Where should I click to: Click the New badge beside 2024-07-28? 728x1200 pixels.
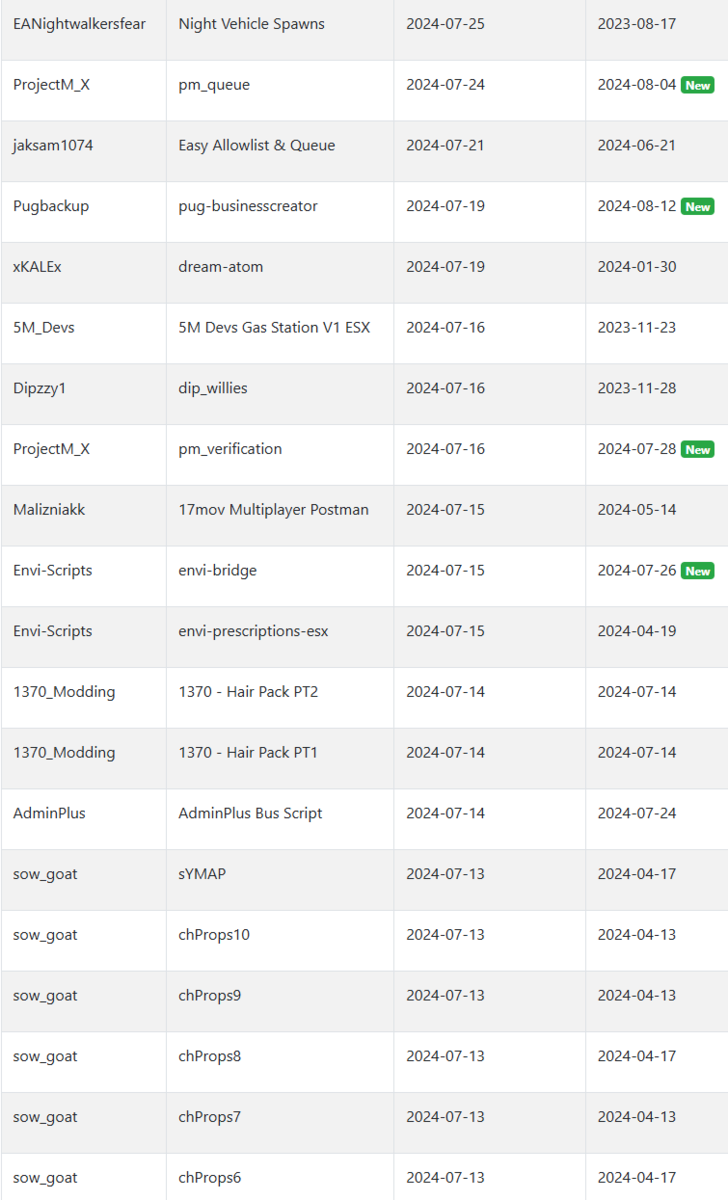click(x=697, y=449)
